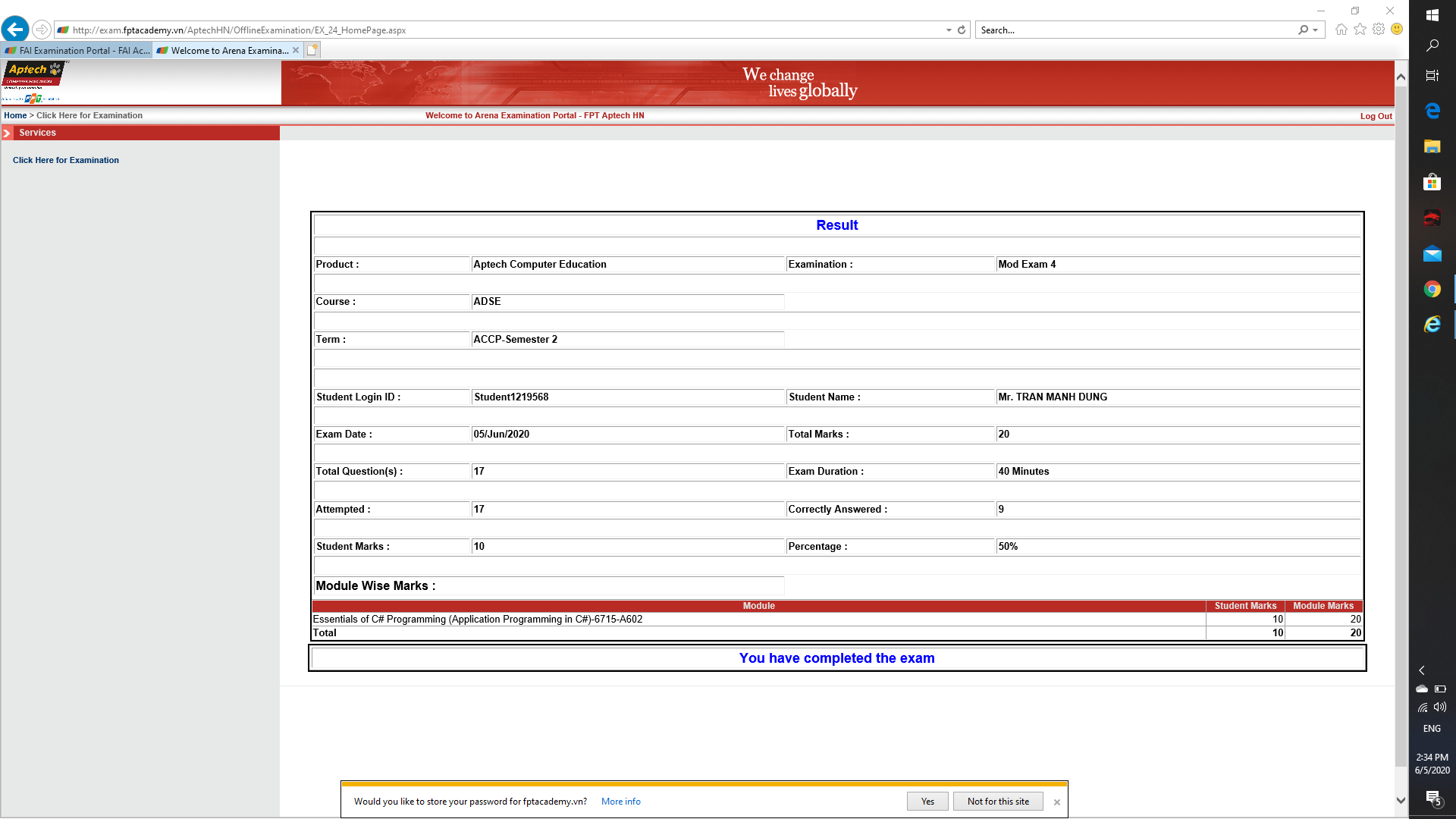Close the Welcome to Arena Examination tab
Image resolution: width=1456 pixels, height=819 pixels.
tap(296, 51)
